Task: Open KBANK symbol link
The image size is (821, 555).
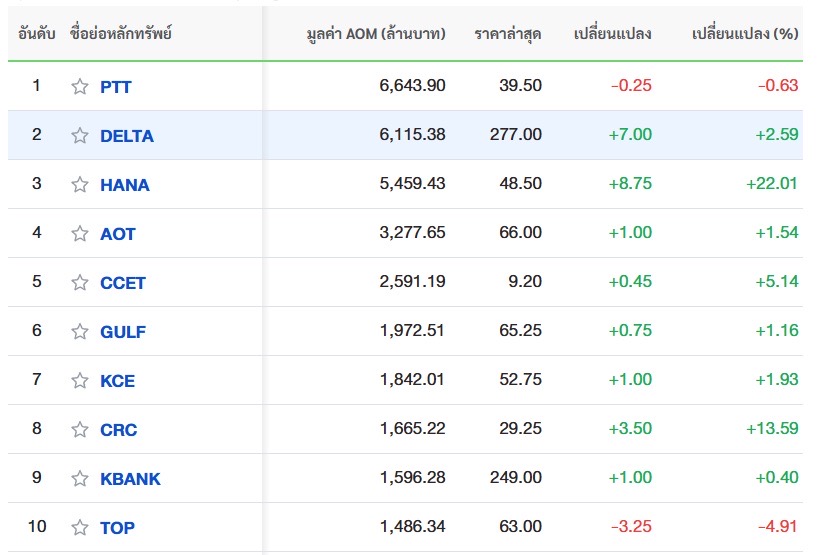Action: click(x=130, y=479)
